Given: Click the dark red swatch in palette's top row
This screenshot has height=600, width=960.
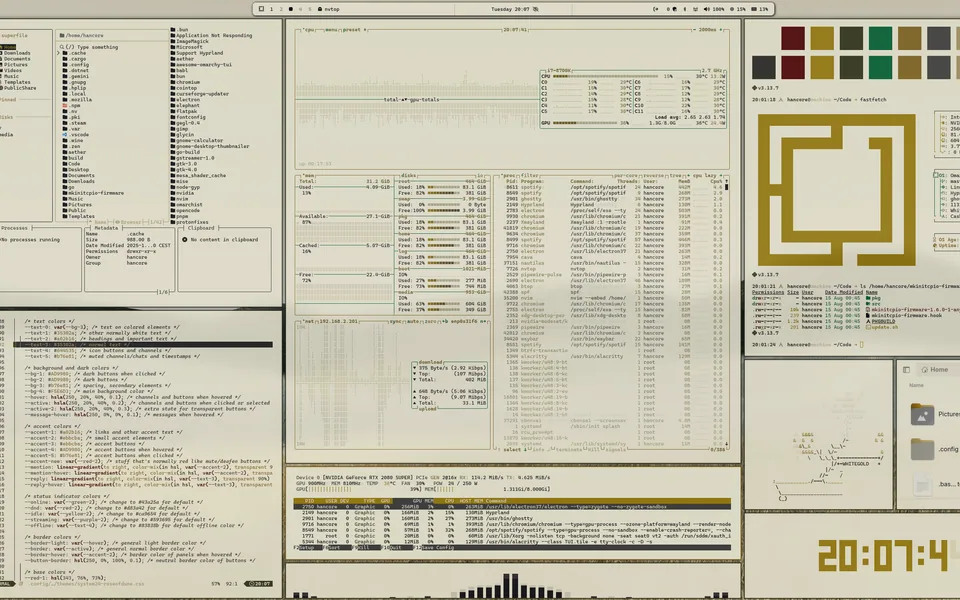Looking at the screenshot, I should click(793, 38).
